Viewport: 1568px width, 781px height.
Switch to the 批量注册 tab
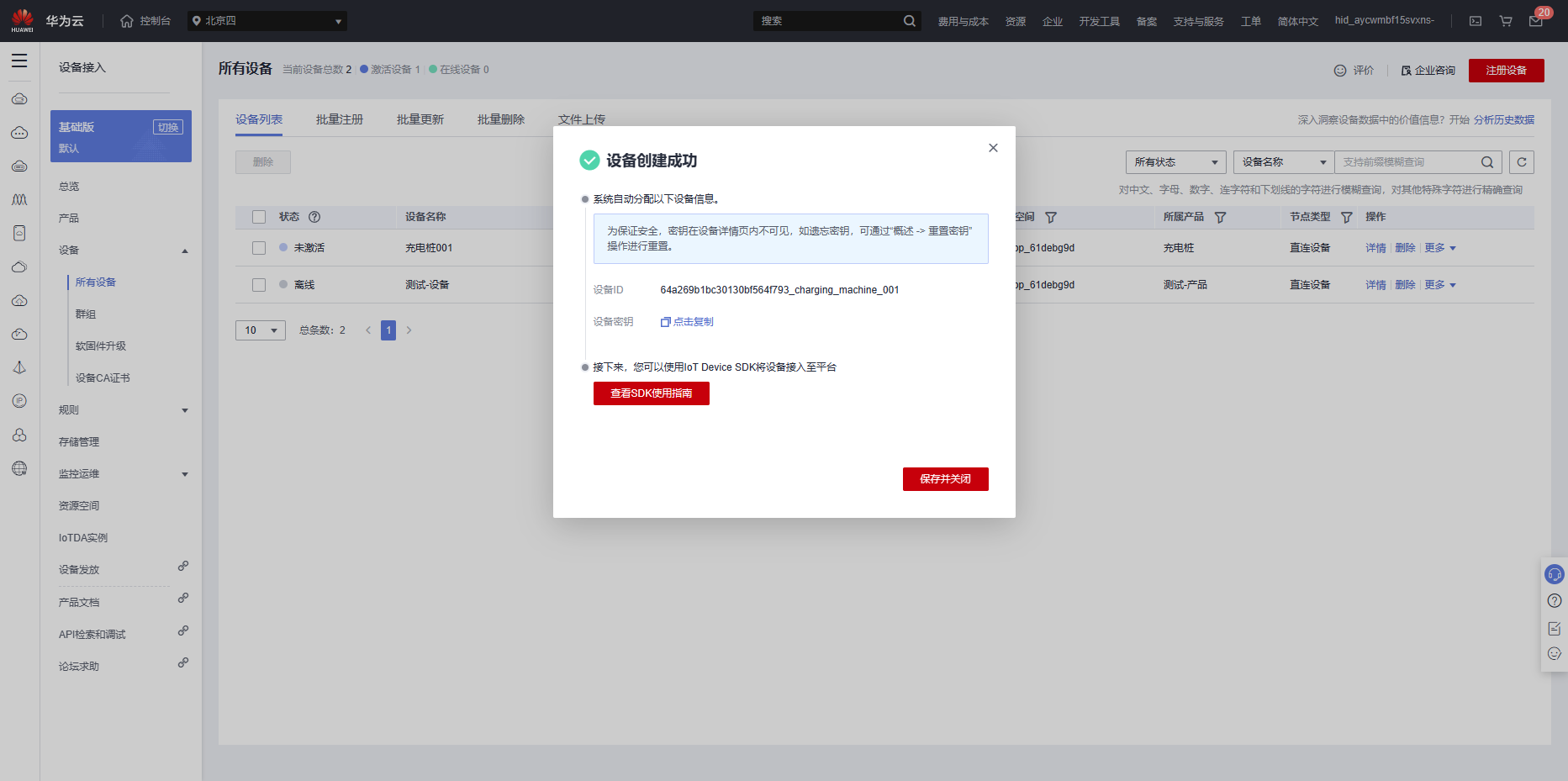[x=340, y=119]
